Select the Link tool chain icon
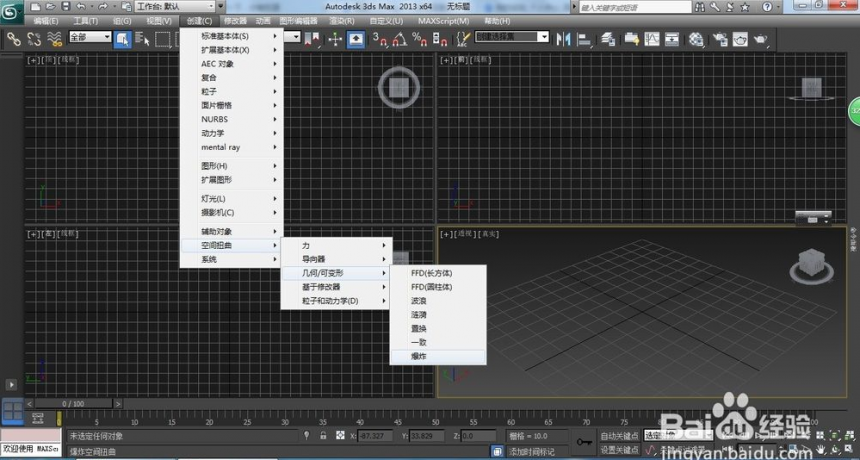860x460 pixels. coord(14,39)
